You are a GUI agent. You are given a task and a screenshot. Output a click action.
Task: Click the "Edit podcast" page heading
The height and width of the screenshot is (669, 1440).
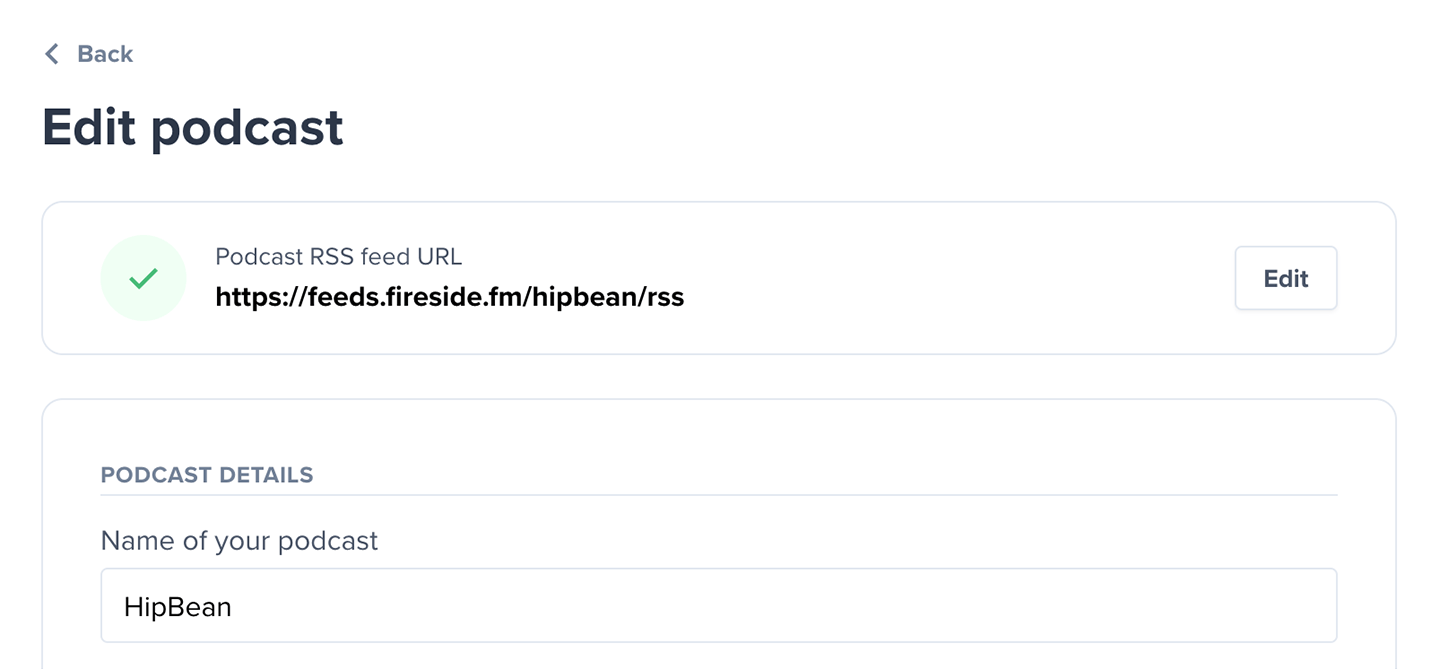tap(193, 128)
